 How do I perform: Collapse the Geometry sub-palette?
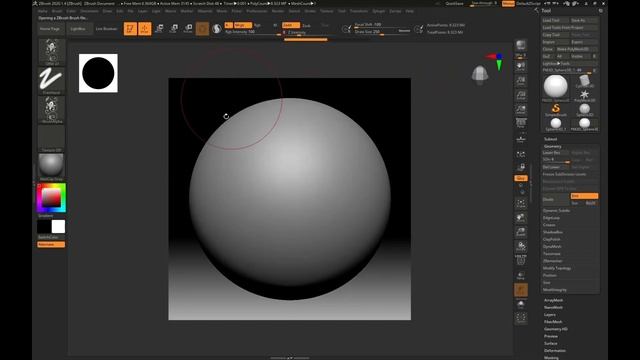(553, 146)
